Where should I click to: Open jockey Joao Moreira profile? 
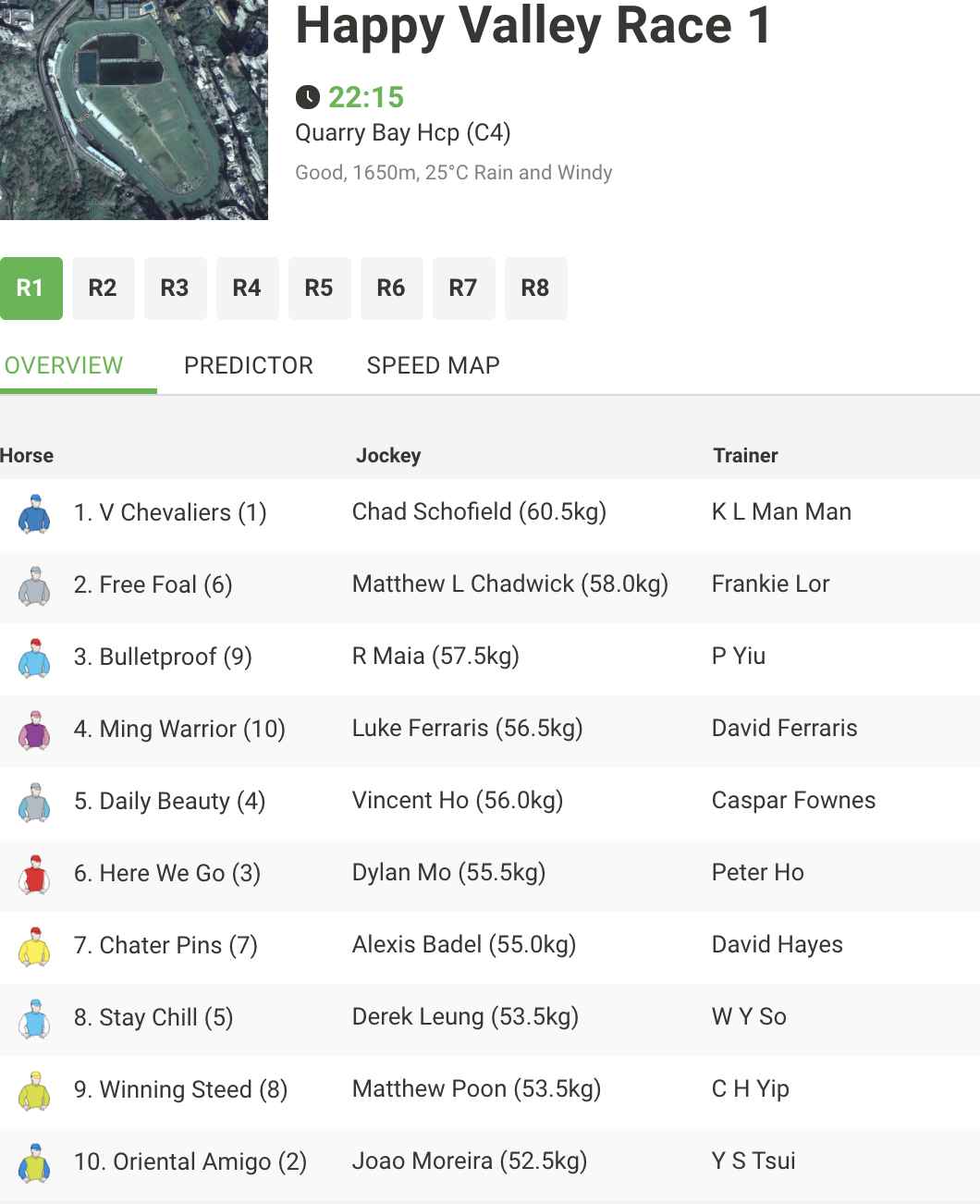pos(470,1161)
